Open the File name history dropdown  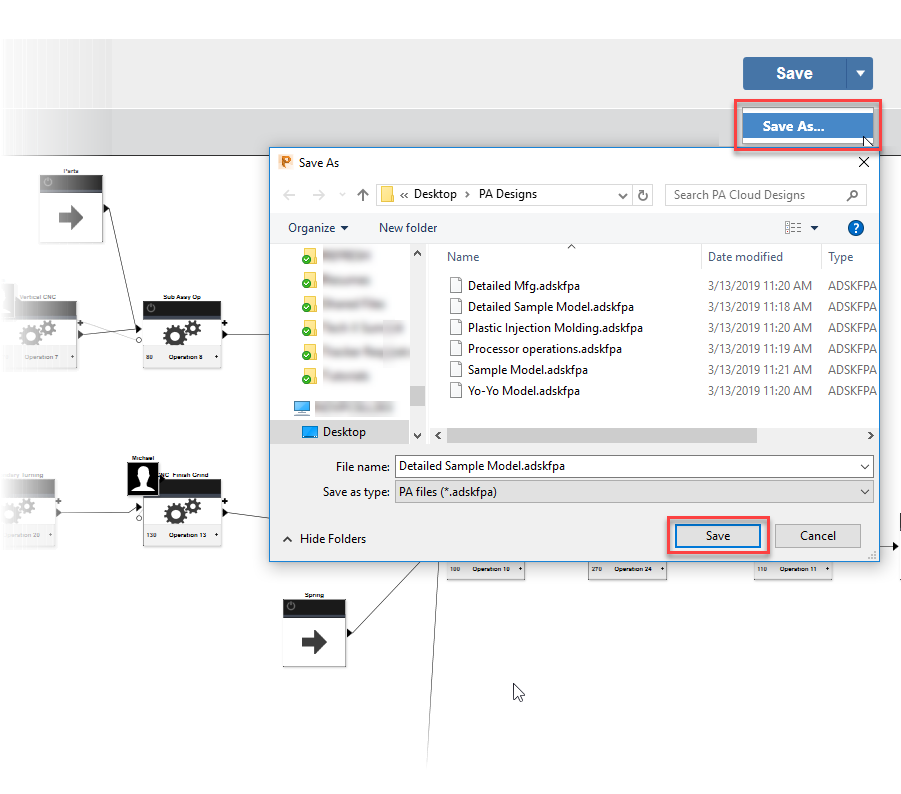pyautogui.click(x=864, y=466)
